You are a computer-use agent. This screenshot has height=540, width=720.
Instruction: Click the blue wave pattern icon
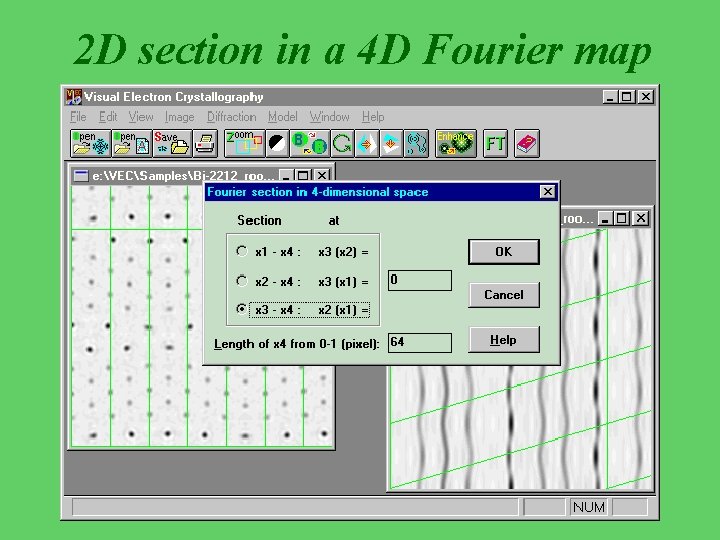tap(416, 143)
